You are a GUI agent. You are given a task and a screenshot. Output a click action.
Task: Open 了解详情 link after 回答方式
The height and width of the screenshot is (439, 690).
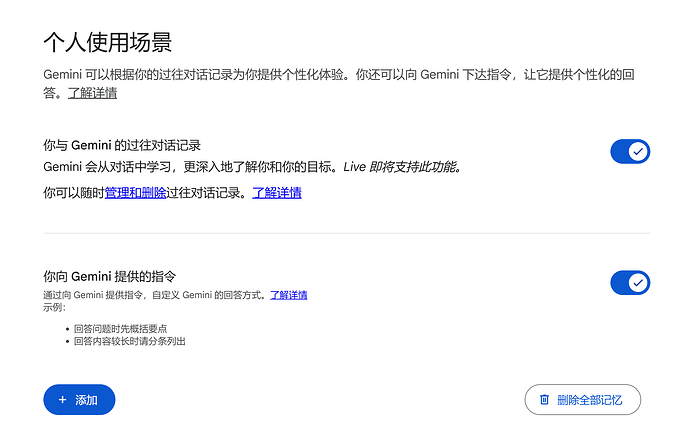click(289, 295)
